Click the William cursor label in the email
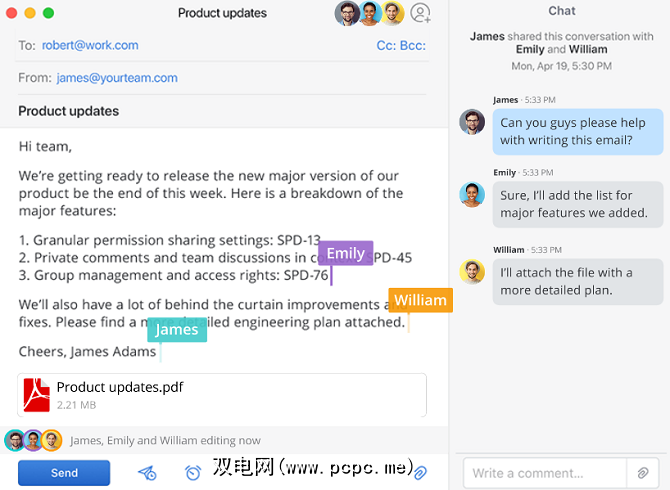Image resolution: width=670 pixels, height=490 pixels. pyautogui.click(x=420, y=300)
